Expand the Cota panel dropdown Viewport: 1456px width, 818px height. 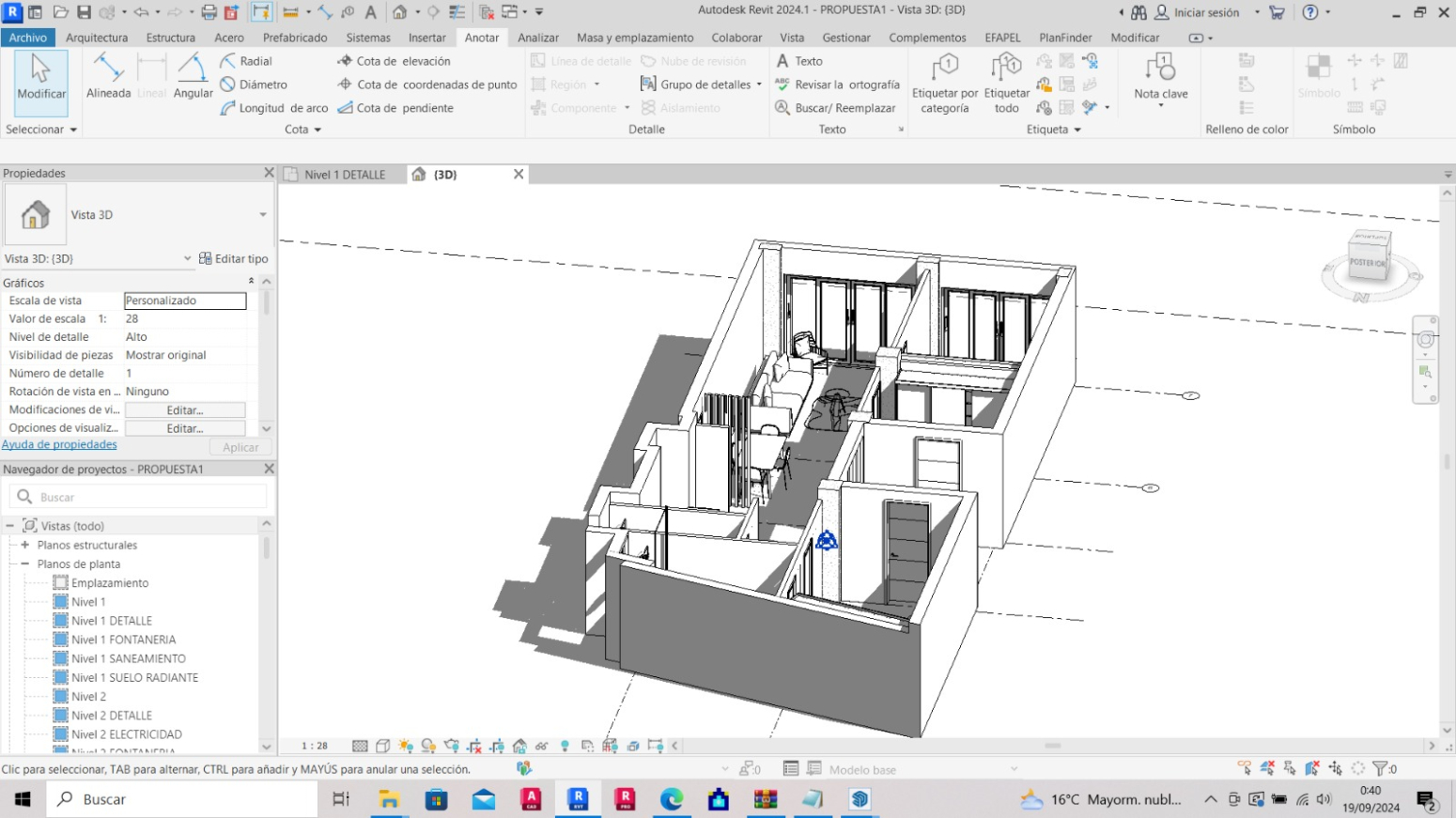(303, 130)
